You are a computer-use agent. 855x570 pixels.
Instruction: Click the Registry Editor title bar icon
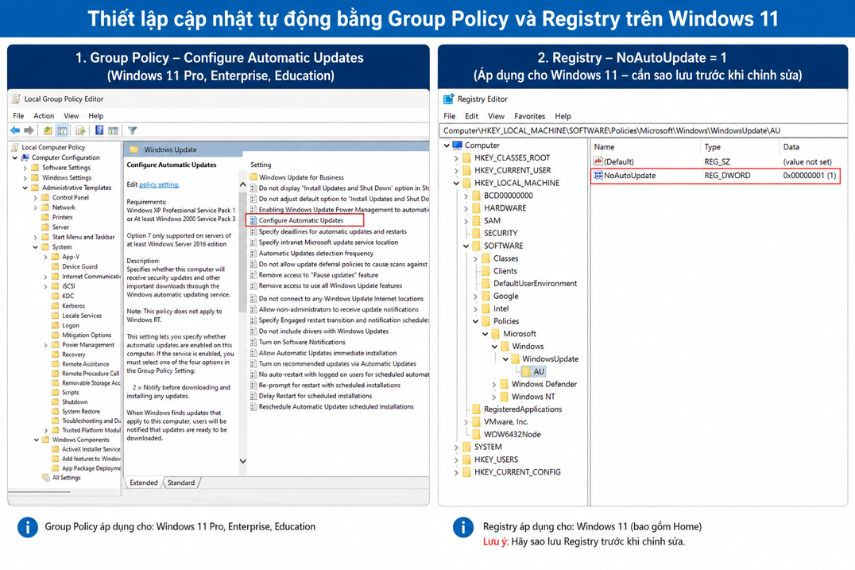449,99
